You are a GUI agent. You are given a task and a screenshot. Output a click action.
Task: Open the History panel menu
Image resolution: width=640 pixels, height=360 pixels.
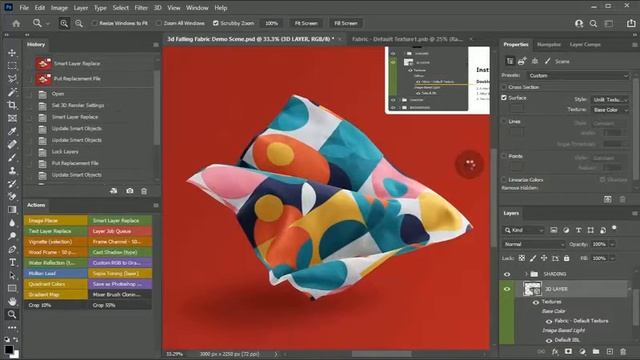click(156, 44)
